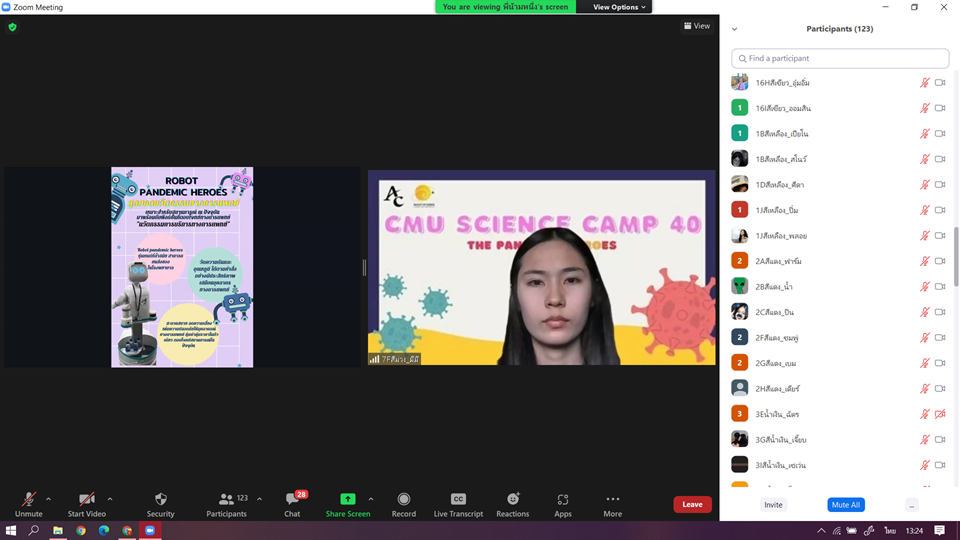Collapse the Participants panel chevron
This screenshot has height=540, width=960.
(734, 29)
